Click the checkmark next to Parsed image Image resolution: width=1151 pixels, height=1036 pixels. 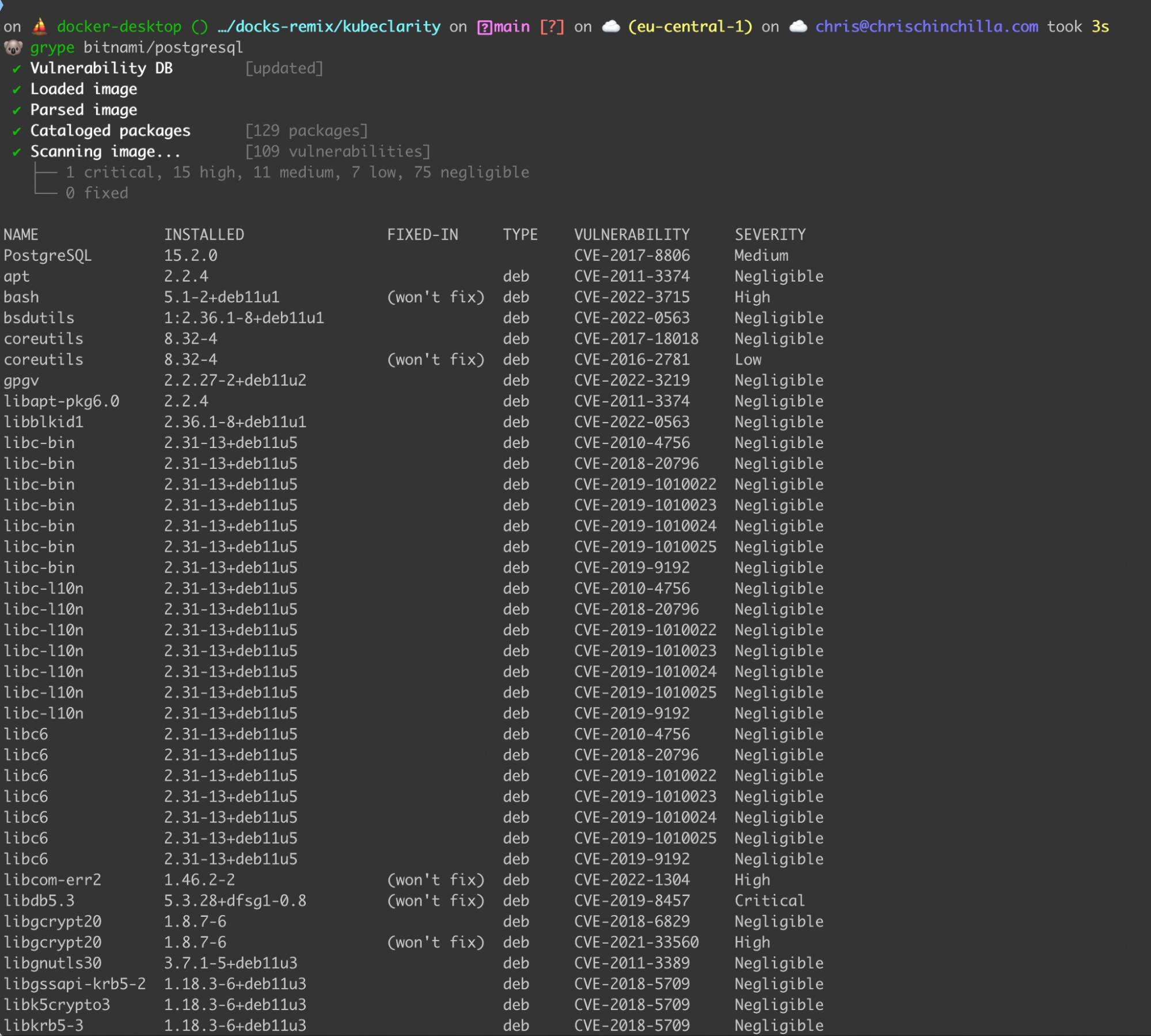pyautogui.click(x=17, y=110)
